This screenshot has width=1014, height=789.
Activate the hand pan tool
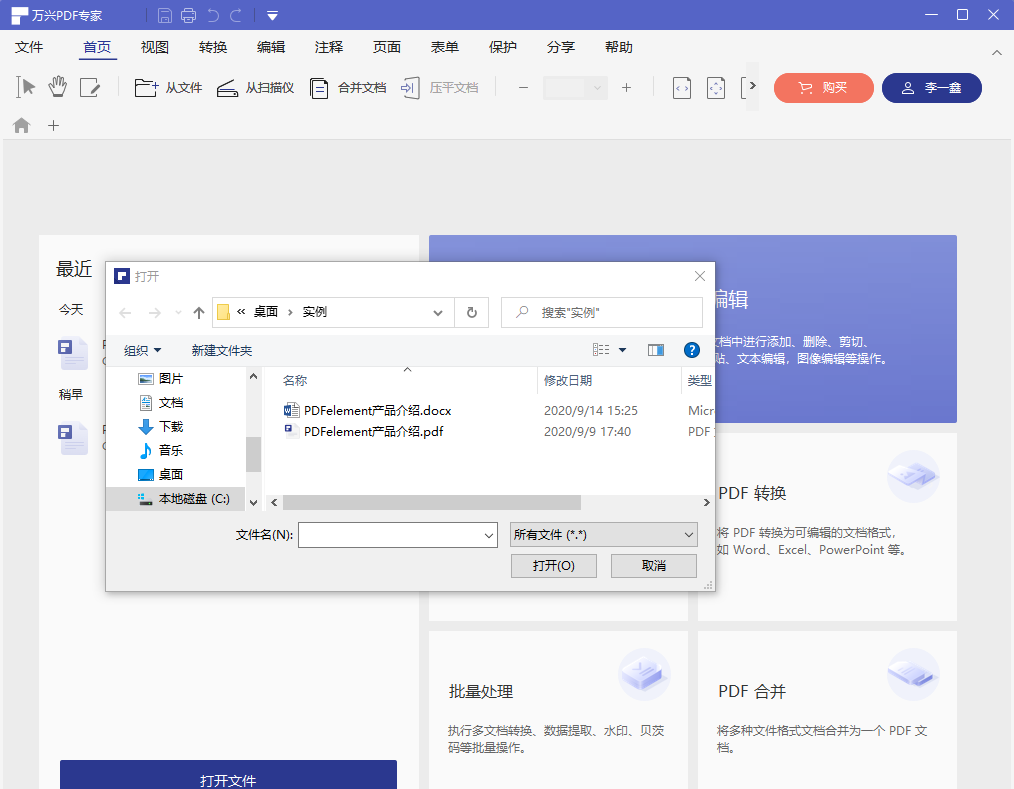(57, 88)
